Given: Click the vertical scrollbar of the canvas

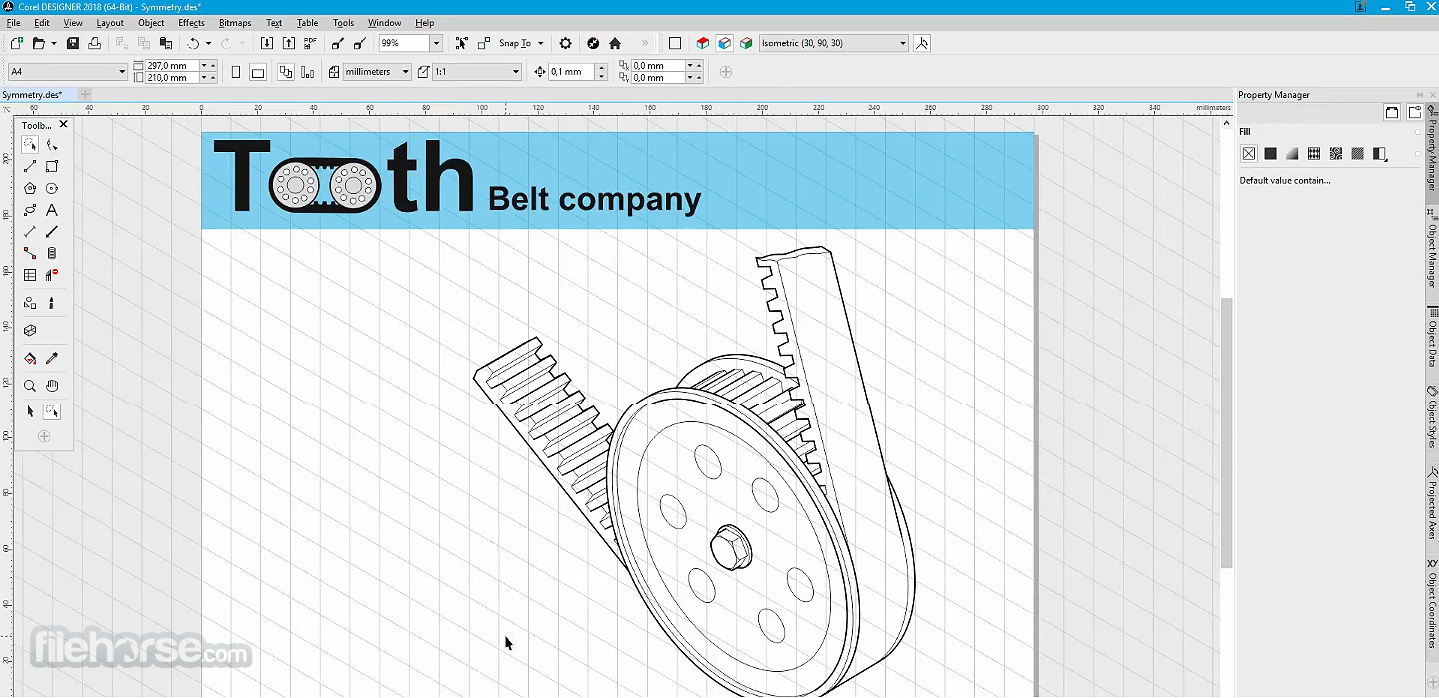Looking at the screenshot, I should coord(1227,433).
